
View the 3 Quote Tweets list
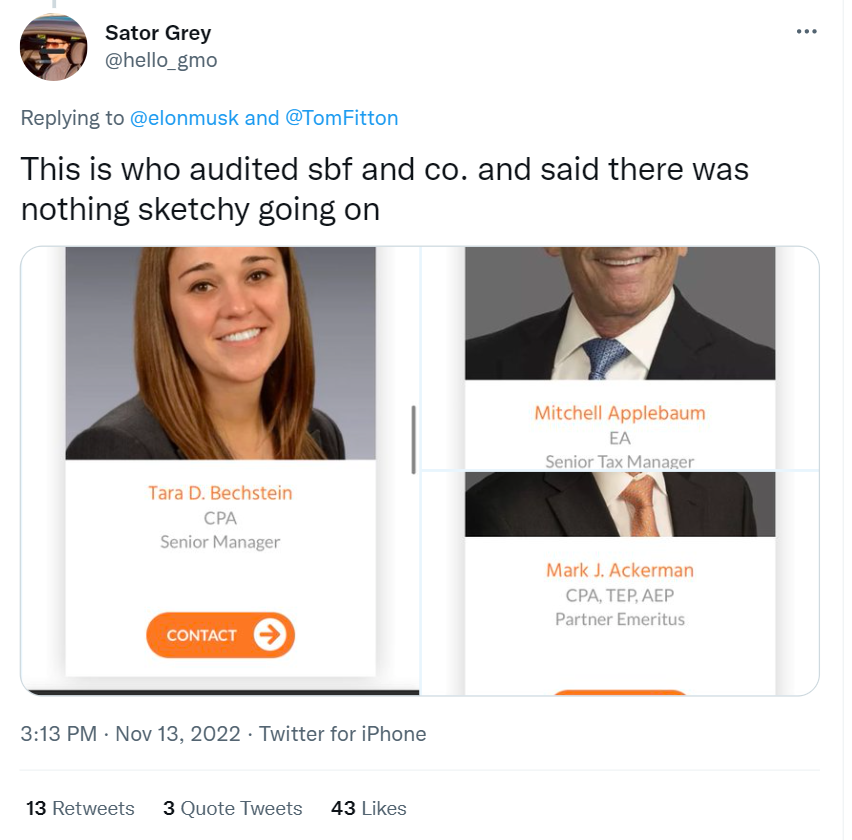232,808
